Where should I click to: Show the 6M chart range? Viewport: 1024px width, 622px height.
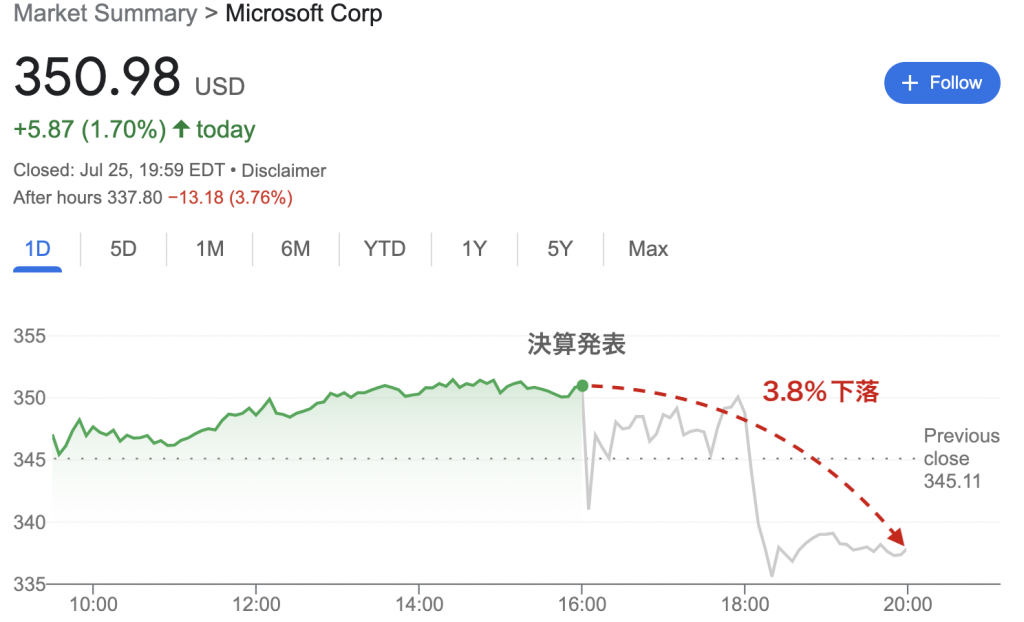pos(295,249)
